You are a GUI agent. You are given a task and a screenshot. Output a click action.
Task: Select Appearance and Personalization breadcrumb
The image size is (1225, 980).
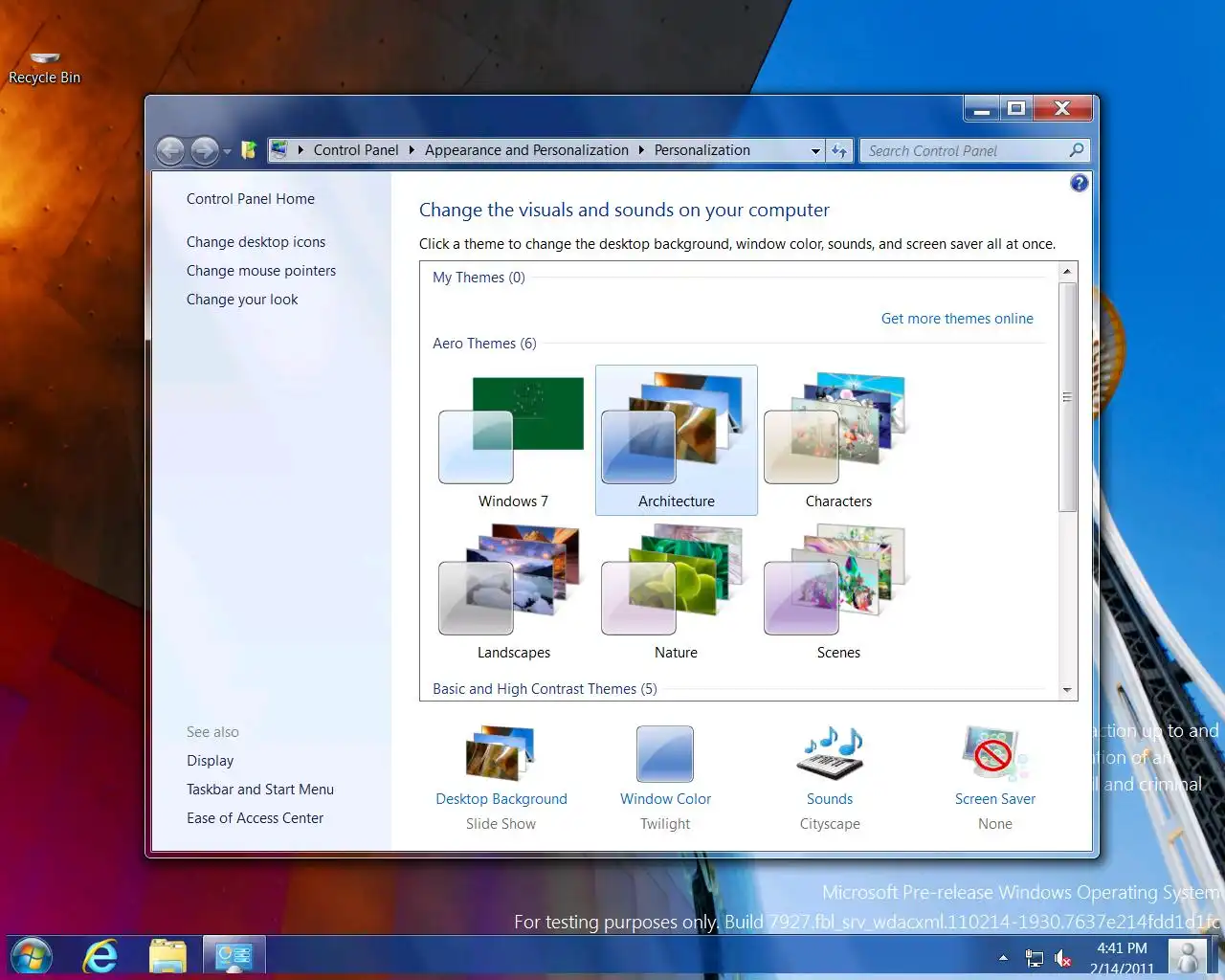pyautogui.click(x=526, y=150)
